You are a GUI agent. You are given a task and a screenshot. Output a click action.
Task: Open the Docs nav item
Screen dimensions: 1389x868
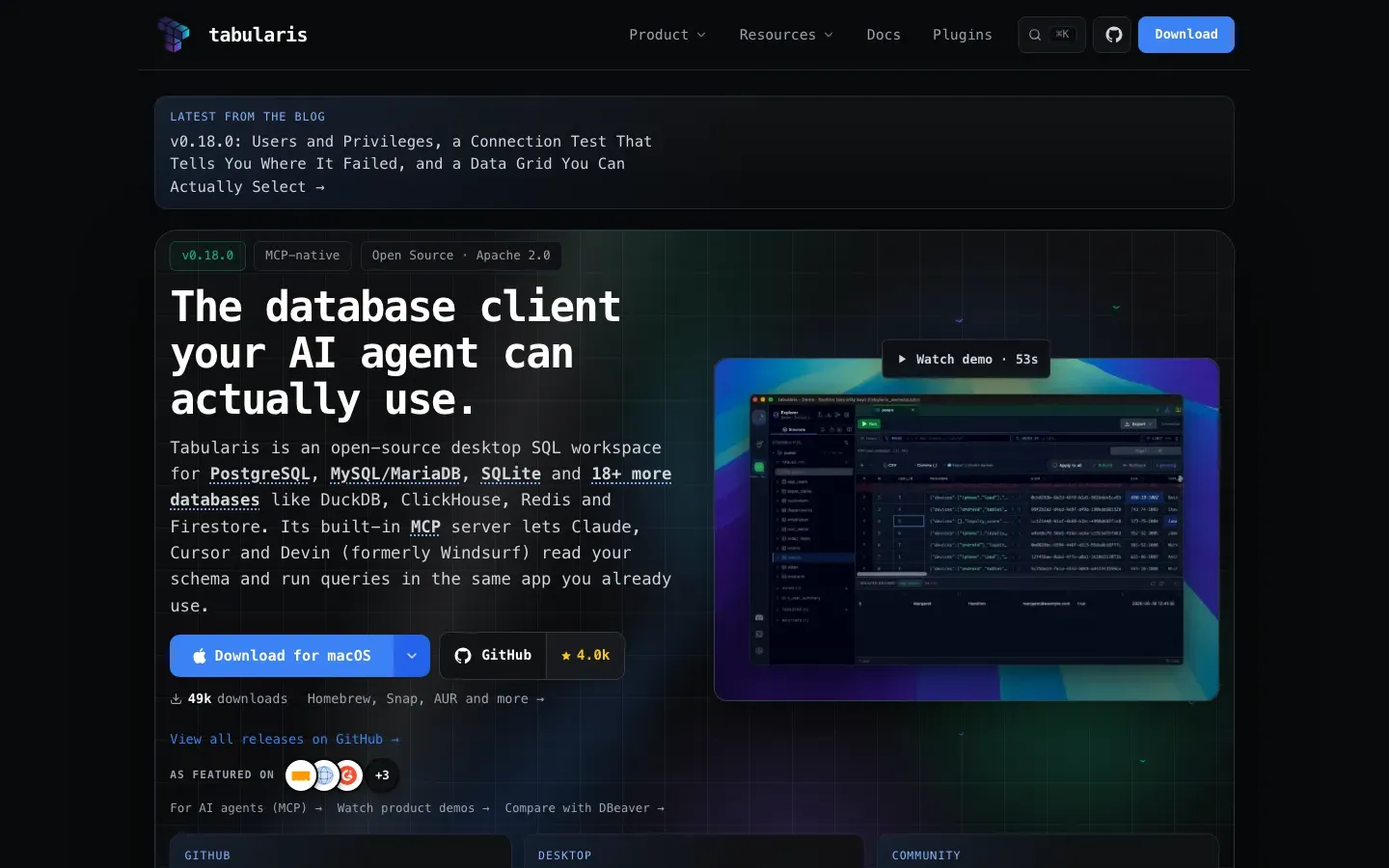[884, 35]
